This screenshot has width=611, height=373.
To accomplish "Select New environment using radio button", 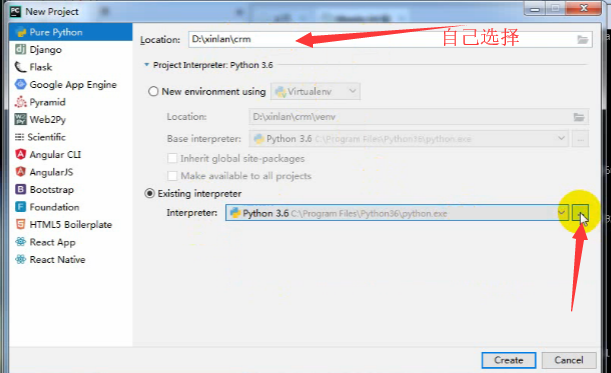I will pyautogui.click(x=153, y=92).
